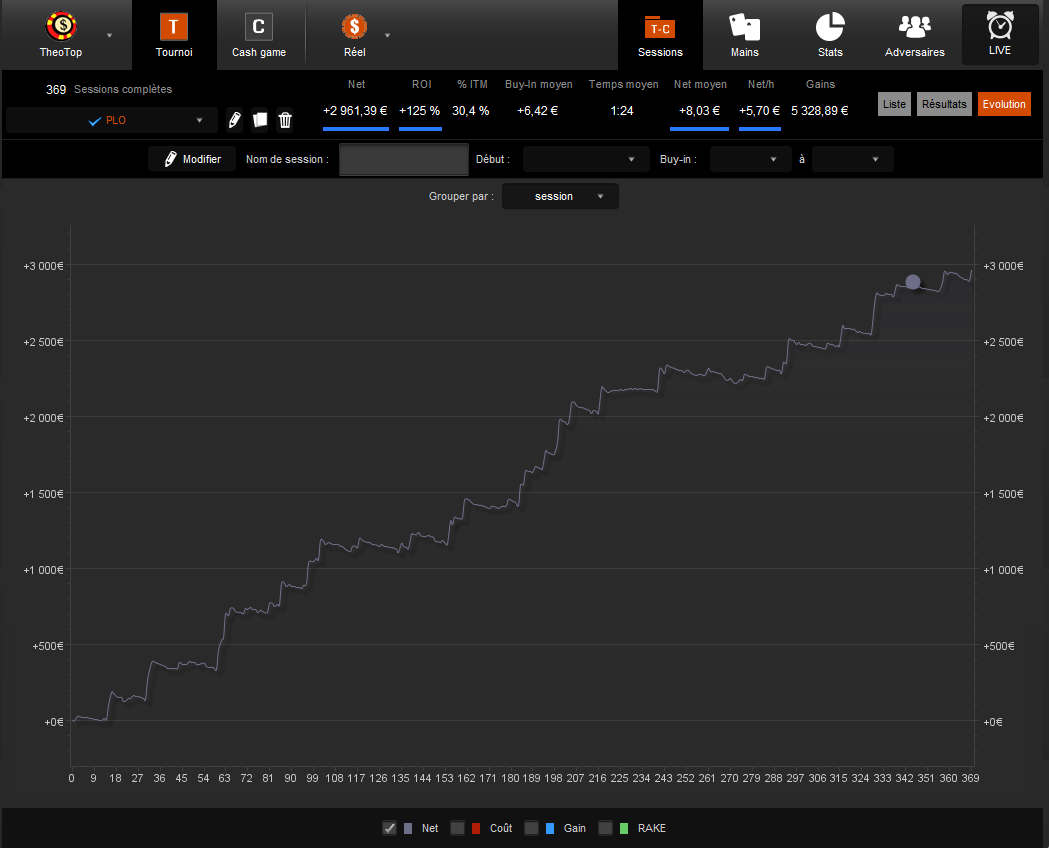Enable the RAKE series checkbox
The image size is (1049, 848).
coord(605,828)
